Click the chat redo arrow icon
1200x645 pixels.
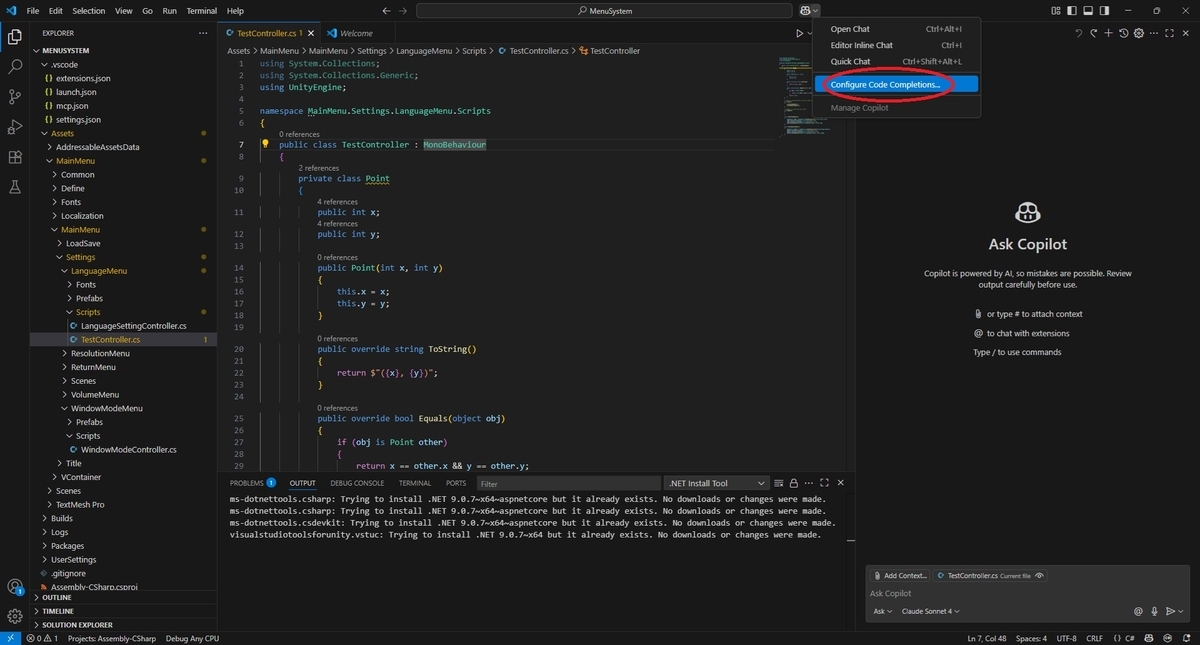coord(1094,33)
